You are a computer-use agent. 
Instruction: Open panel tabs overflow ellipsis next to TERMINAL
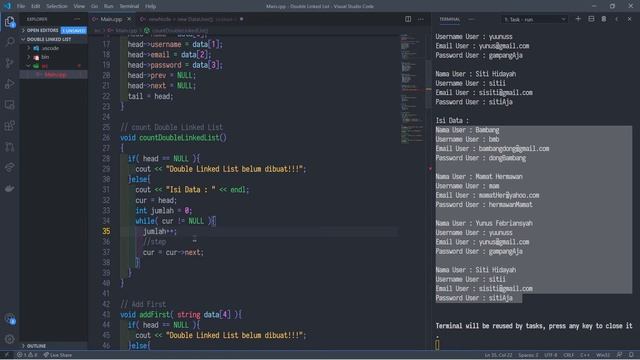[471, 19]
